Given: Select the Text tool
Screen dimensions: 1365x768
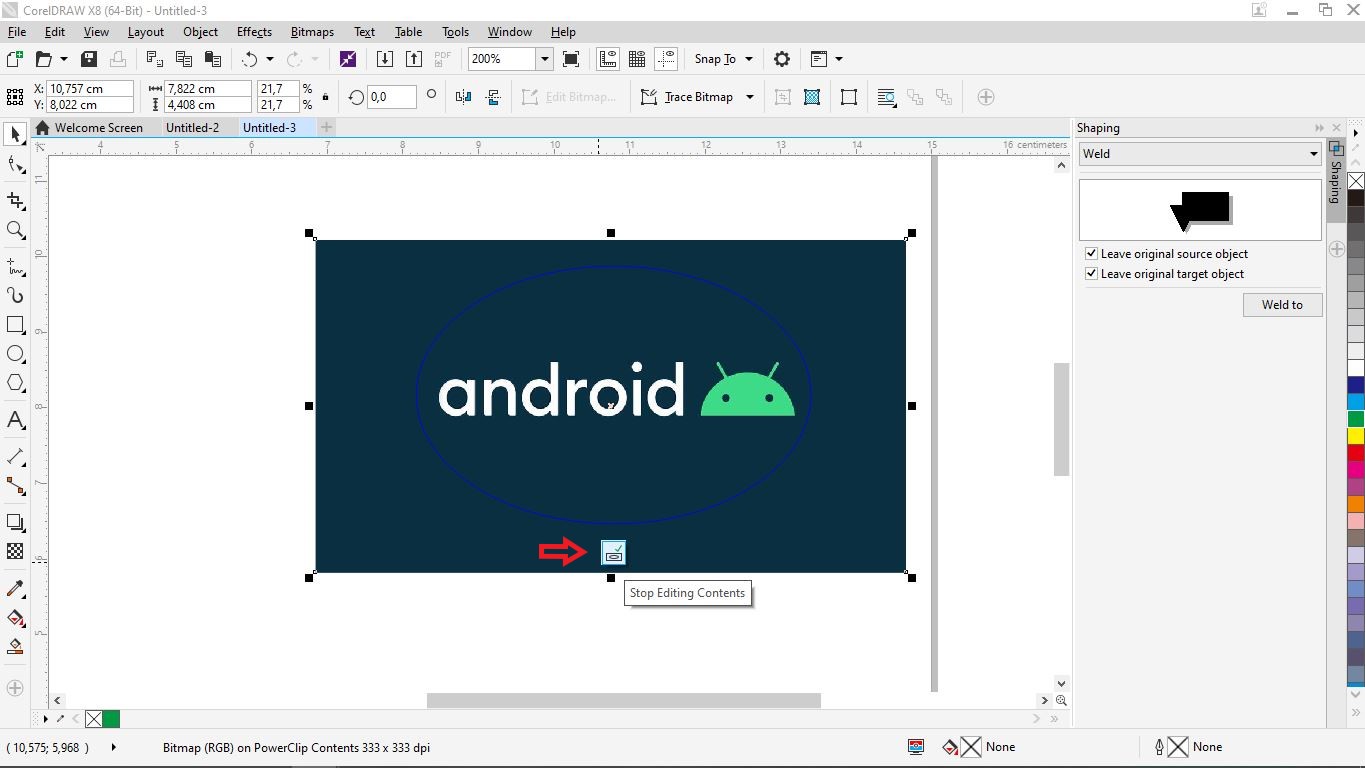Looking at the screenshot, I should click(x=15, y=420).
